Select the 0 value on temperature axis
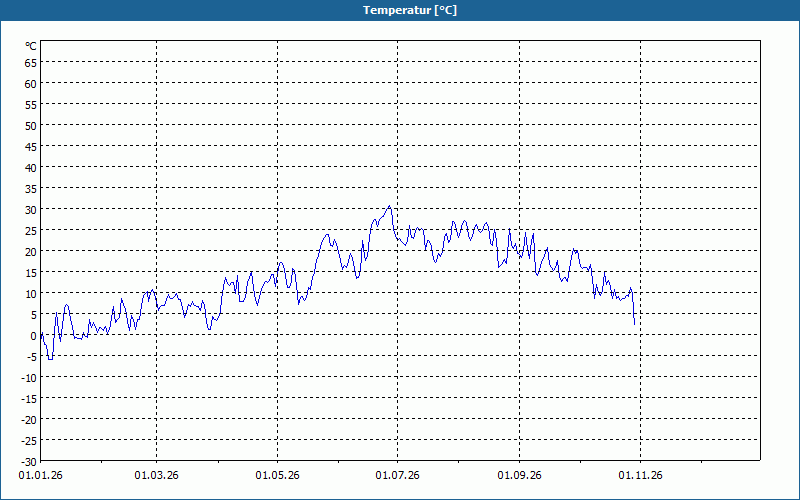 pos(34,336)
